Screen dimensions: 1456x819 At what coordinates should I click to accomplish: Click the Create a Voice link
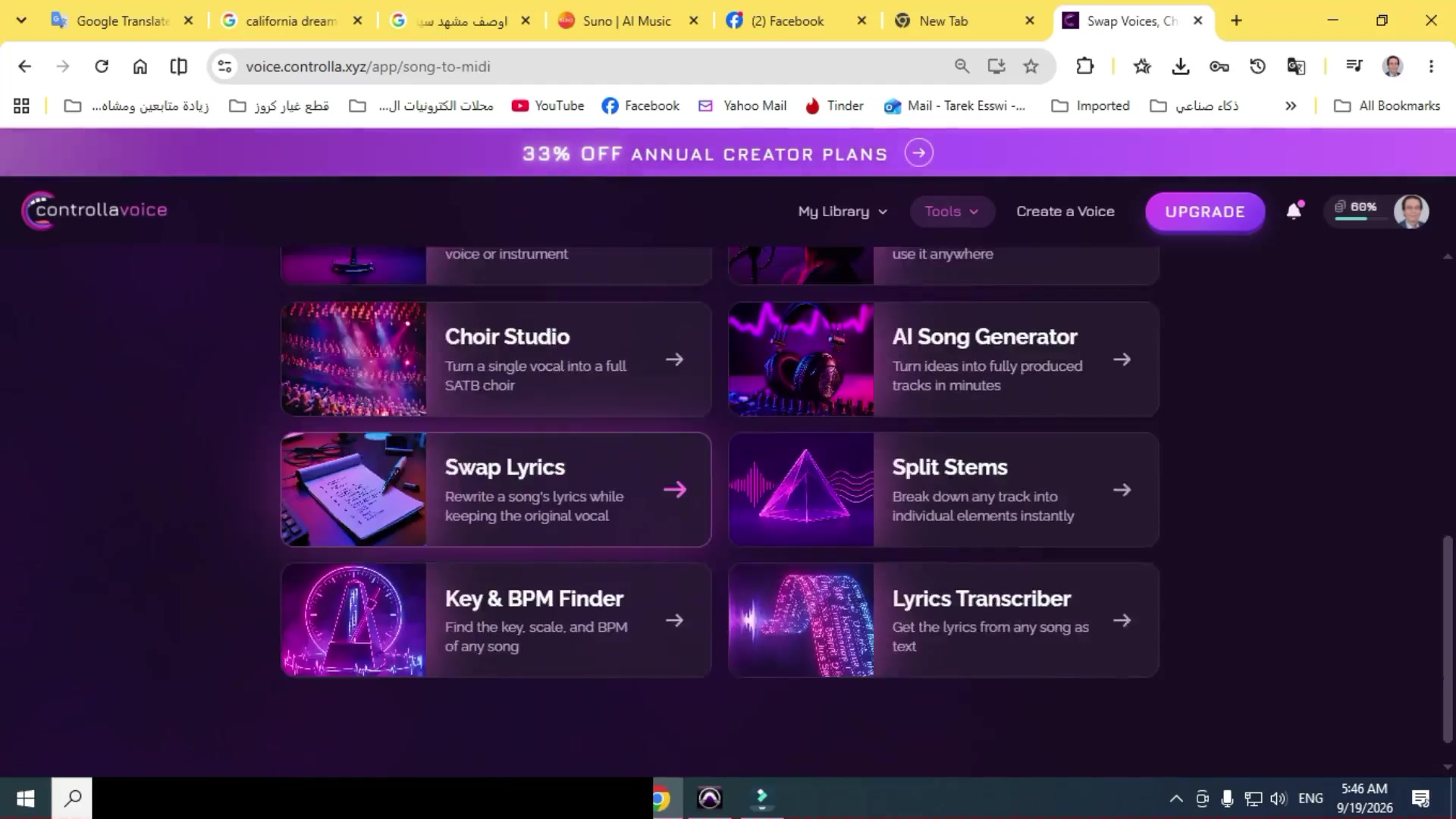click(1065, 212)
